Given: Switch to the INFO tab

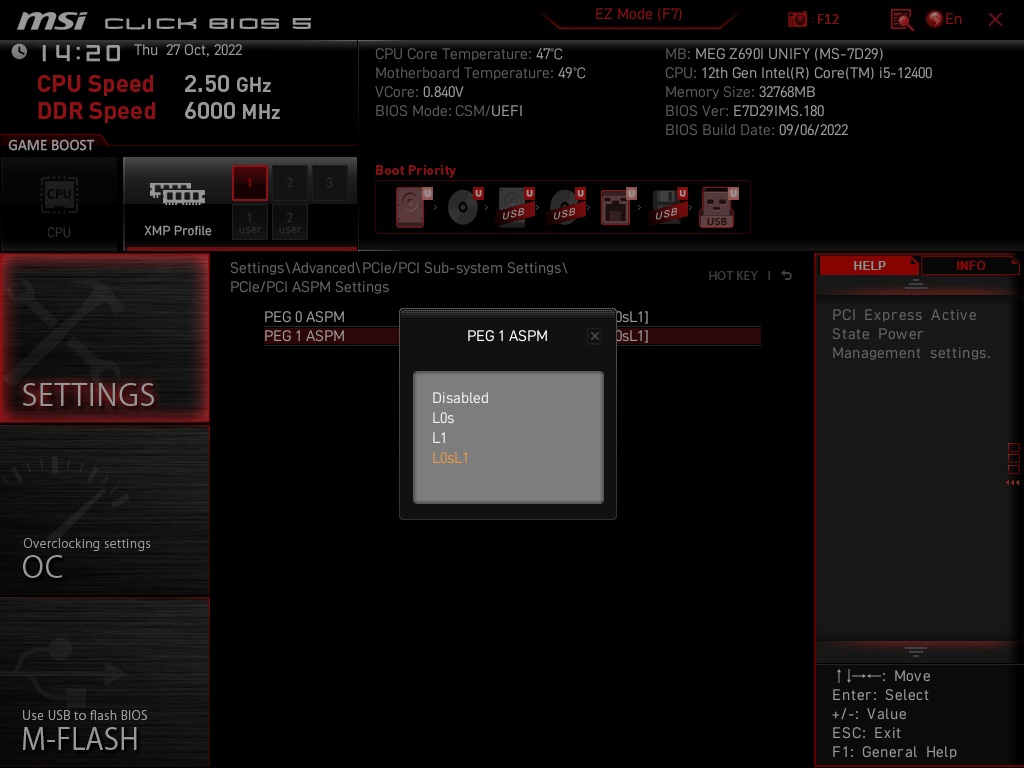Looking at the screenshot, I should coord(970,266).
